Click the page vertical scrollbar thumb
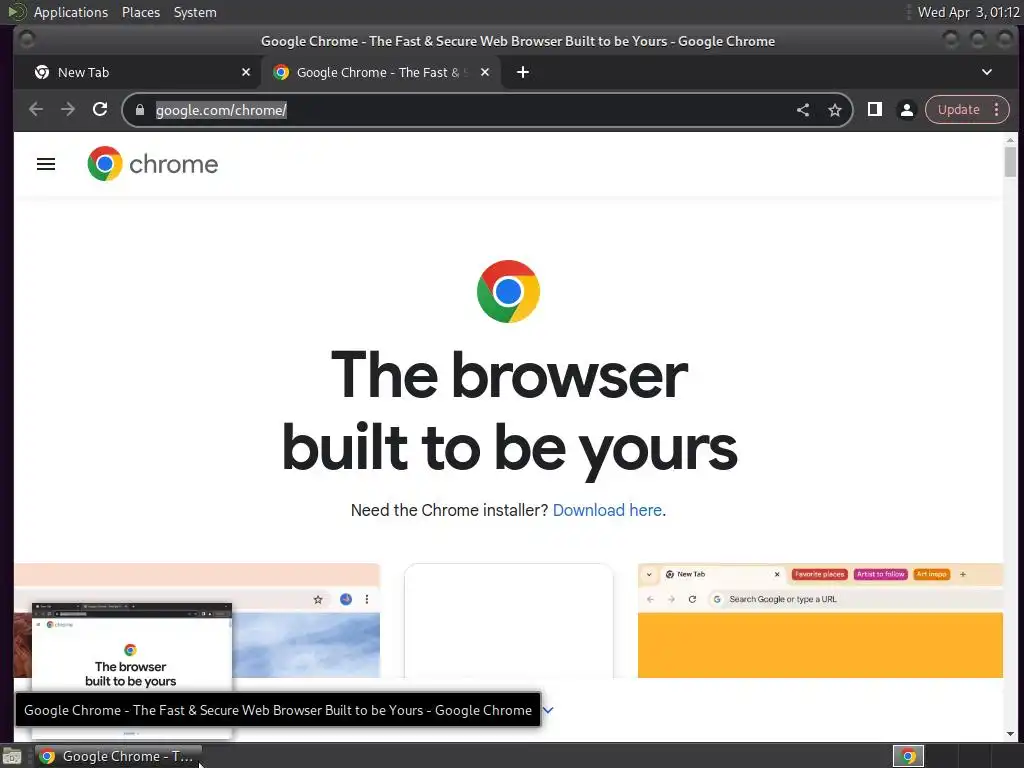 (x=1010, y=161)
